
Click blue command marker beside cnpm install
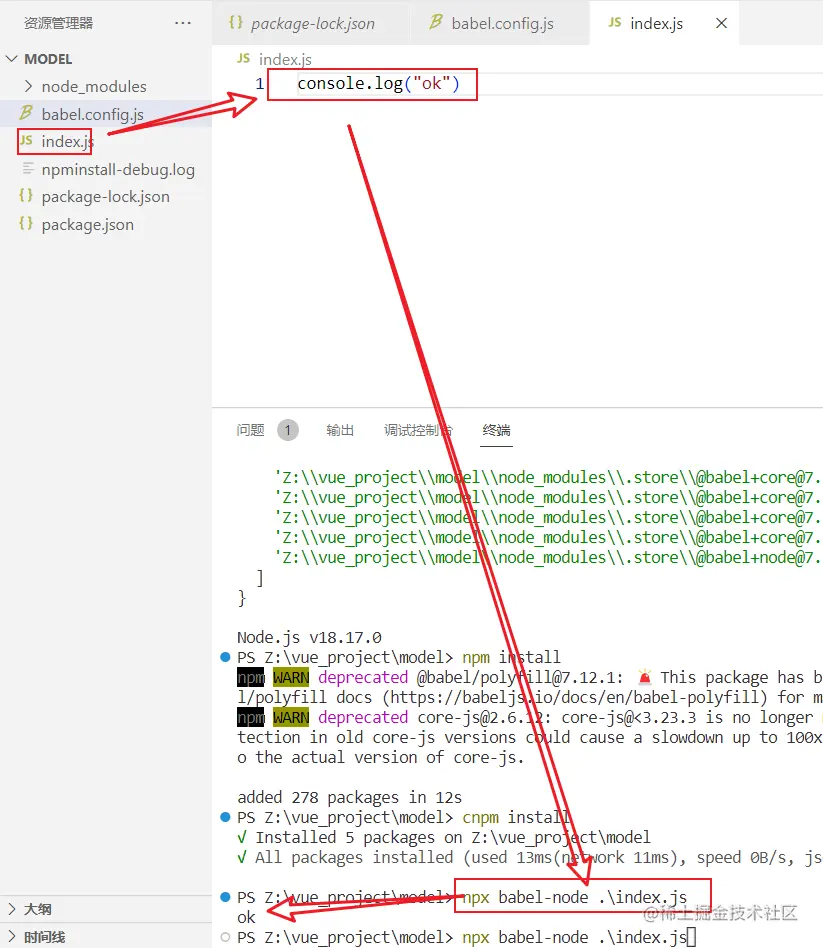pos(225,817)
